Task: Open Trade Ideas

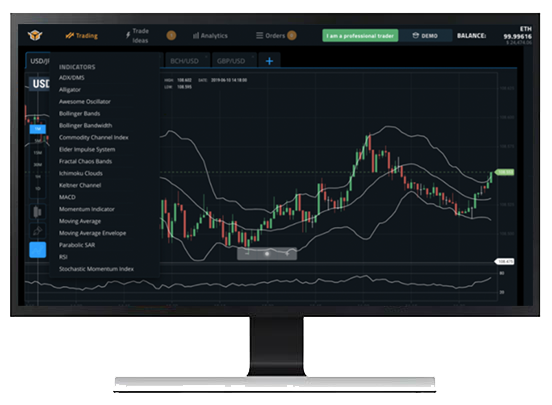Action: [x=137, y=36]
